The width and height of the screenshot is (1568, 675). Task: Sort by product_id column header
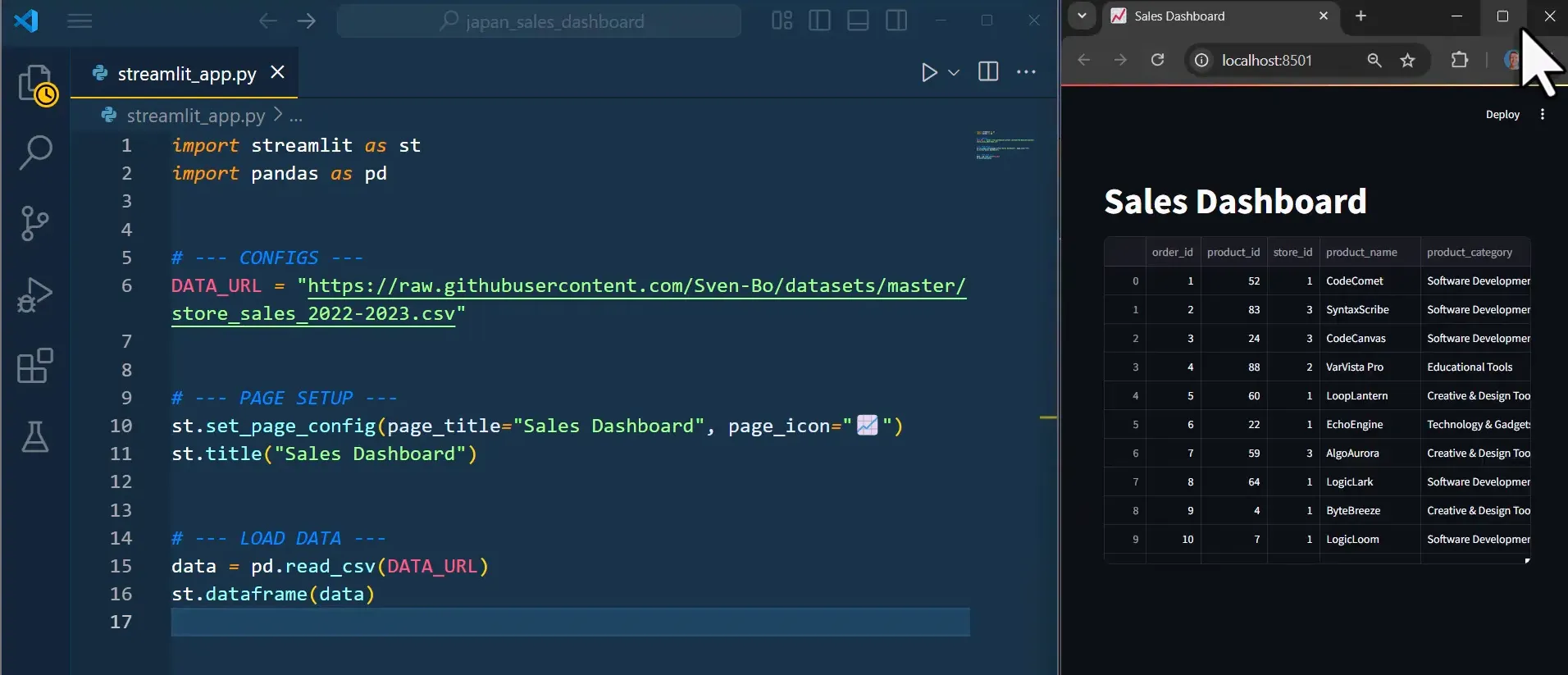click(x=1233, y=252)
